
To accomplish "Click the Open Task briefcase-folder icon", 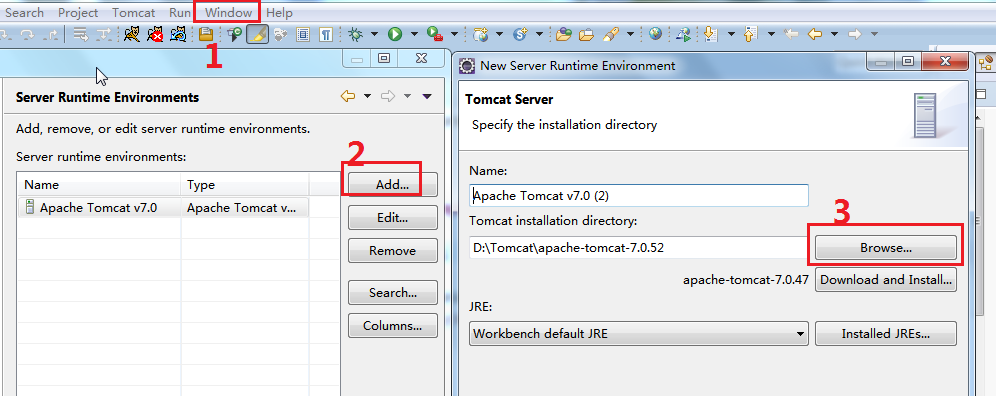I will point(586,34).
